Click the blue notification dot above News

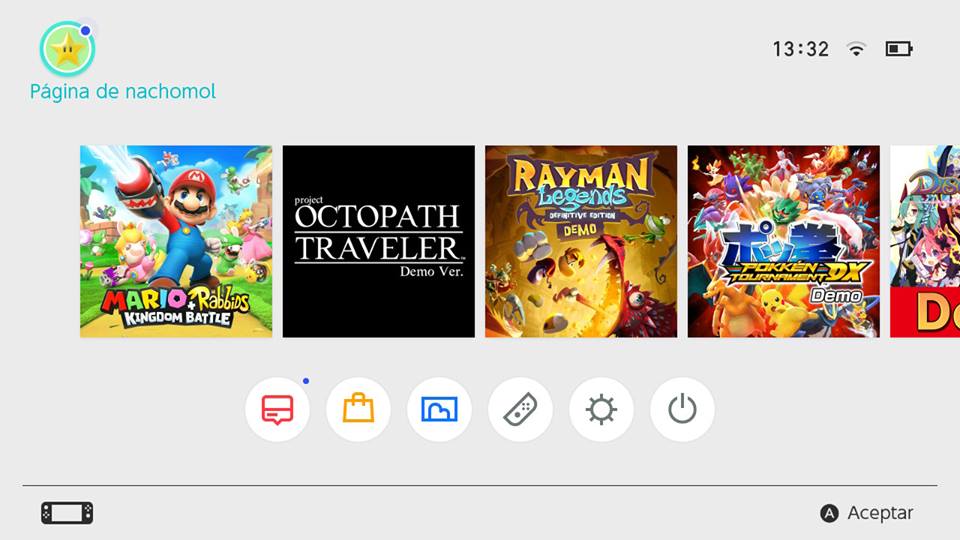pyautogui.click(x=305, y=381)
